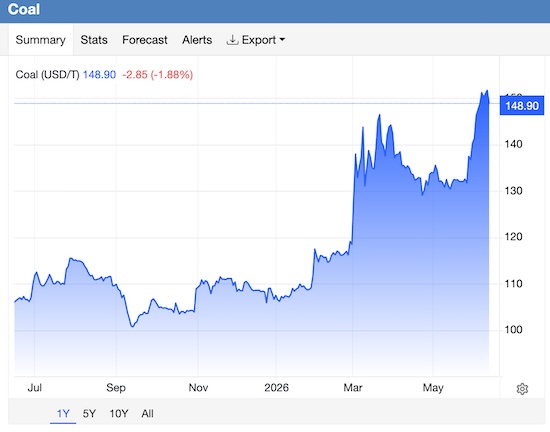The height and width of the screenshot is (432, 550).
Task: Click the Sep x-axis label
Action: (116, 387)
